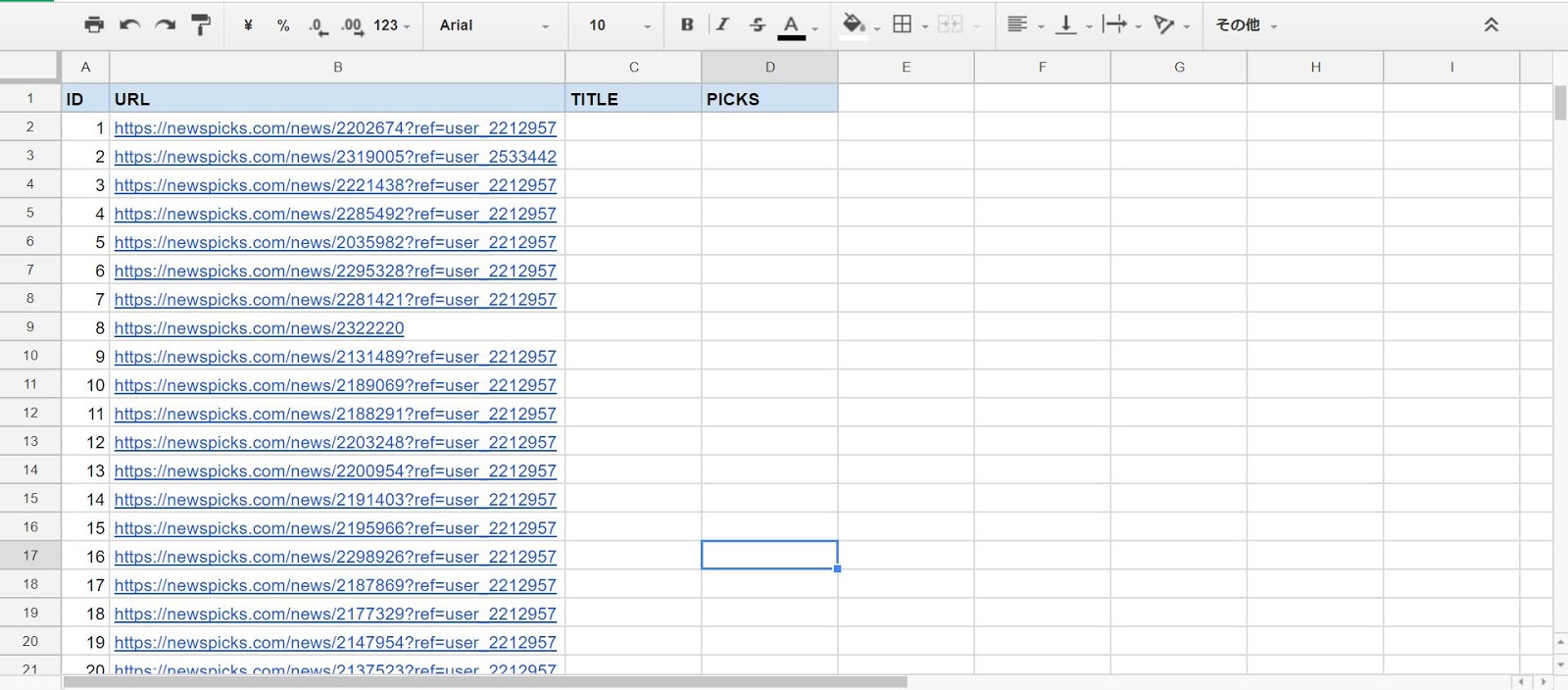Redo the last action
This screenshot has width=1568, height=690.
click(x=165, y=25)
